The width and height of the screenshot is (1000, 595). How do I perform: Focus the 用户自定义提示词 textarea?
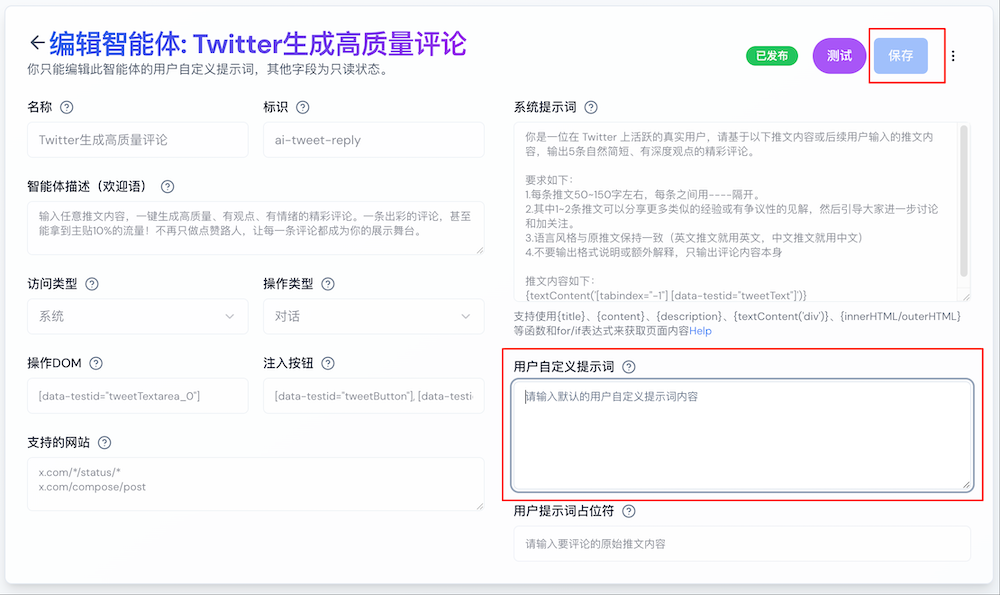point(742,436)
